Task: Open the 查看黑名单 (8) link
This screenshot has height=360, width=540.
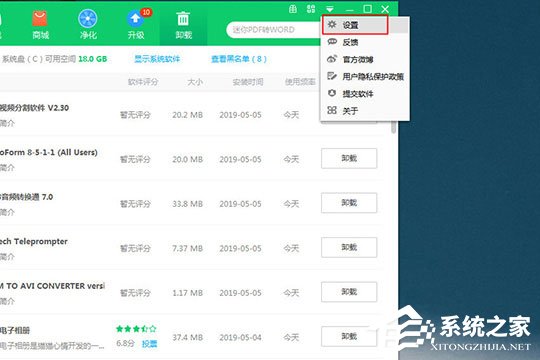Action: click(x=239, y=59)
